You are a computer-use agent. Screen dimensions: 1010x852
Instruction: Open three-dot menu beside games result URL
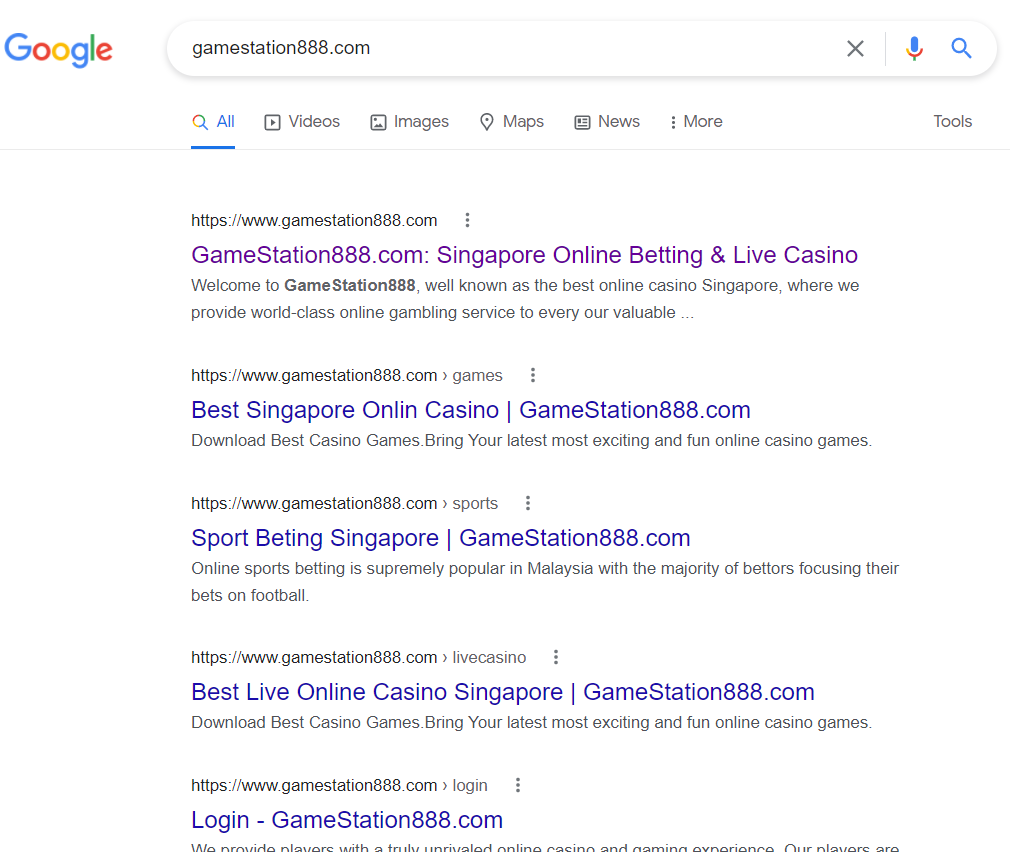533,375
